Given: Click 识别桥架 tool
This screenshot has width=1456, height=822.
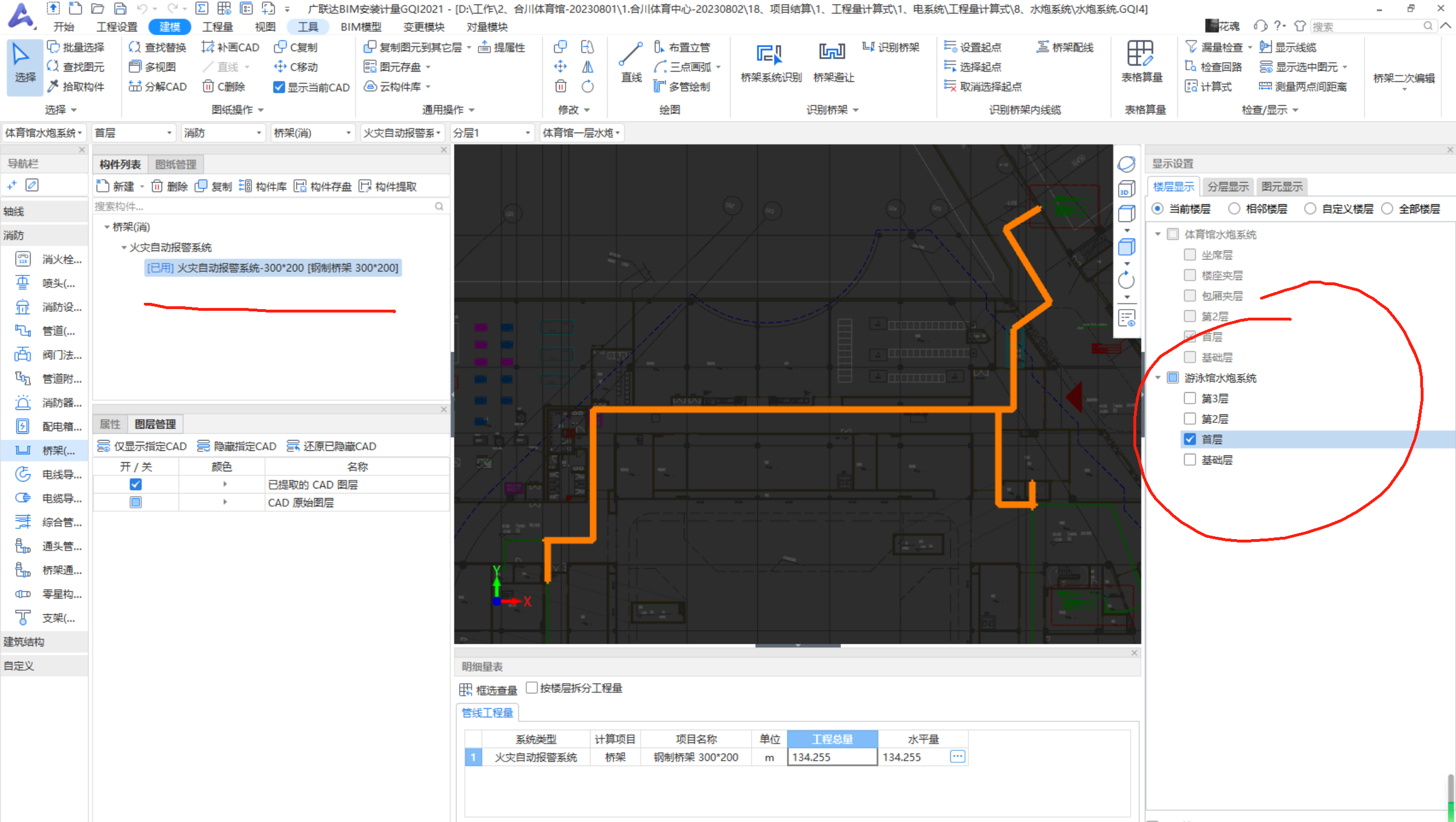Looking at the screenshot, I should [x=890, y=47].
